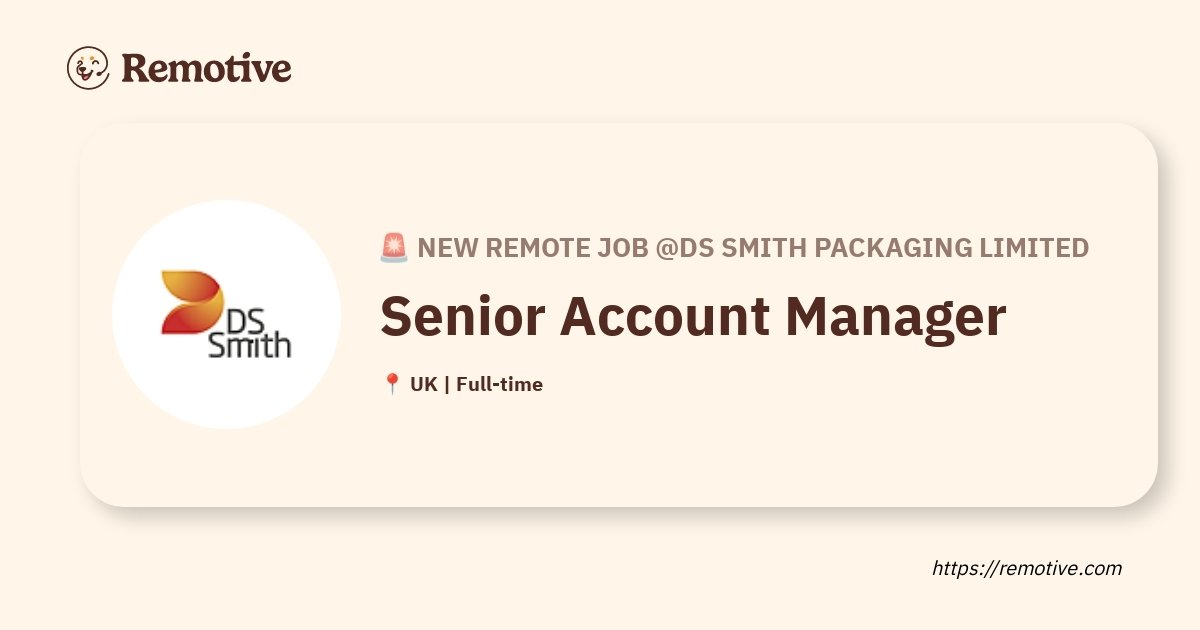Click the 'Smith' word in company logo
The width and height of the screenshot is (1200, 630).
[x=249, y=345]
